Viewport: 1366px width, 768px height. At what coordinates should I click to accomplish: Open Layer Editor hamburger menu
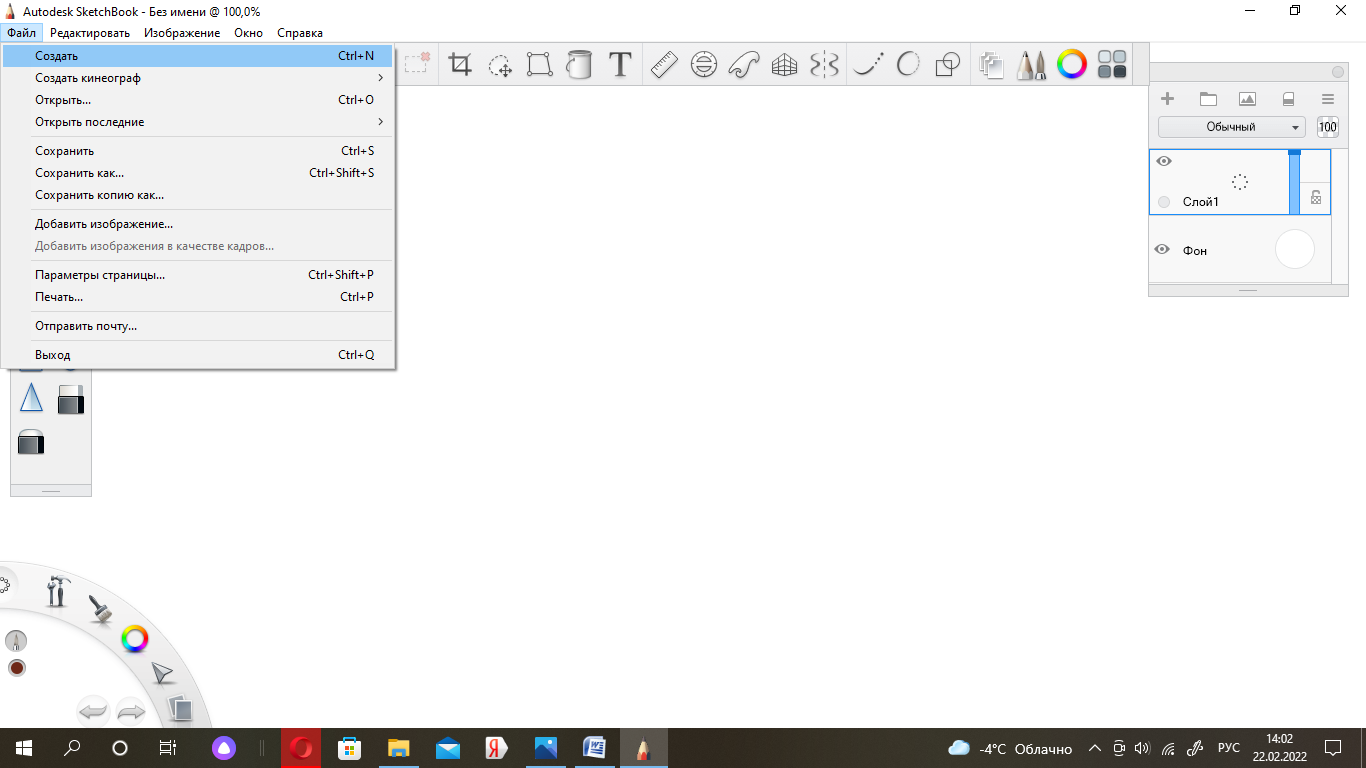[1328, 99]
